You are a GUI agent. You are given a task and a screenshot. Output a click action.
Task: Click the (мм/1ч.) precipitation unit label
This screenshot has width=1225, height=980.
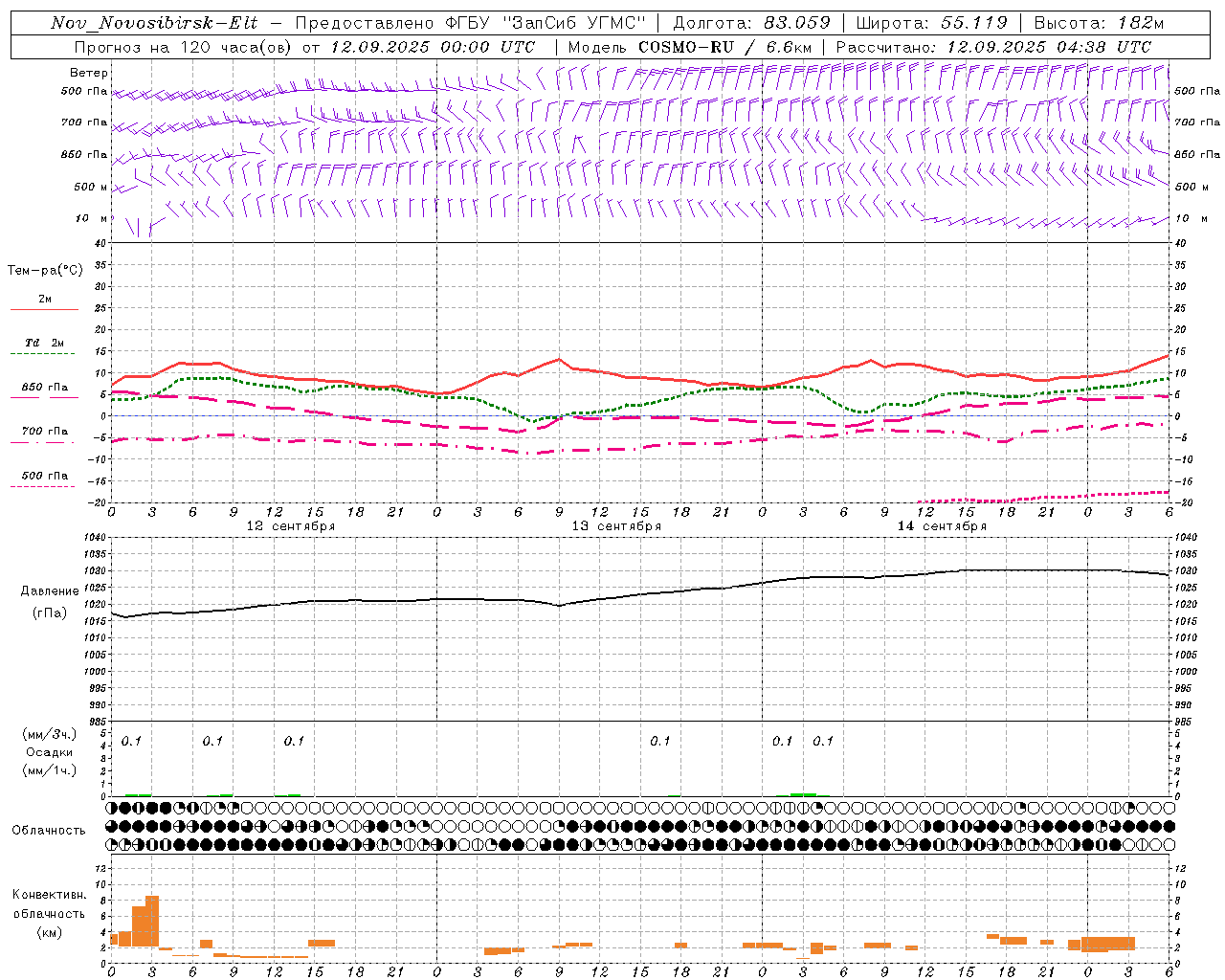(x=50, y=770)
